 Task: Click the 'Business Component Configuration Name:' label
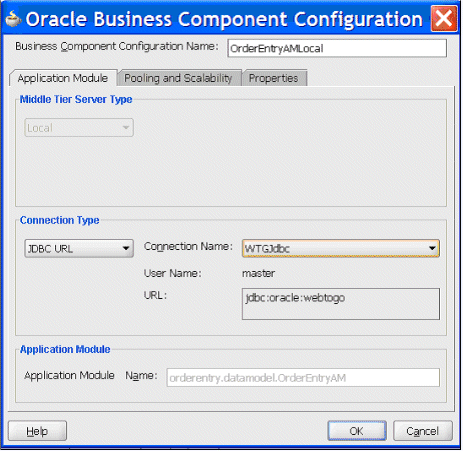117,46
